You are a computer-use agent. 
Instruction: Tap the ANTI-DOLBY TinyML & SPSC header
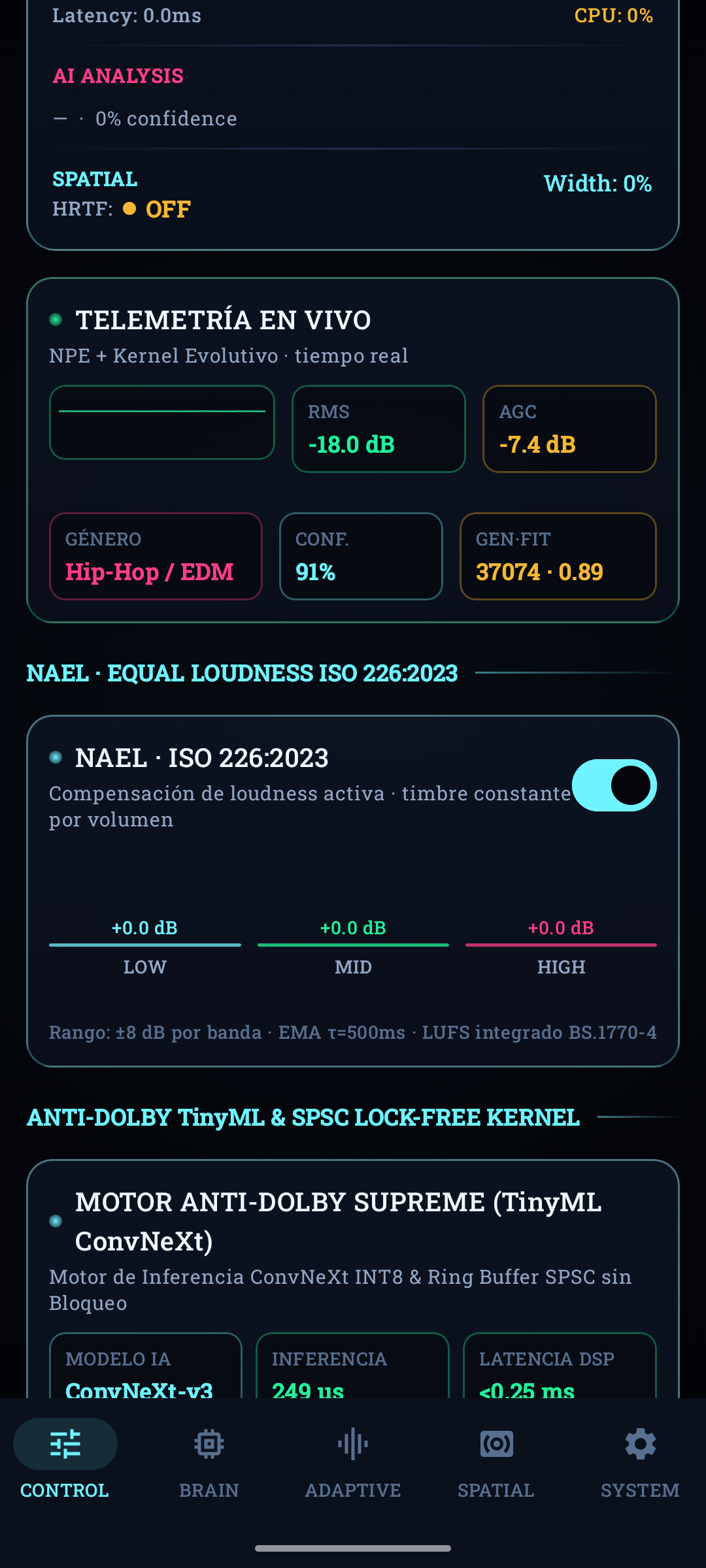pos(303,1117)
